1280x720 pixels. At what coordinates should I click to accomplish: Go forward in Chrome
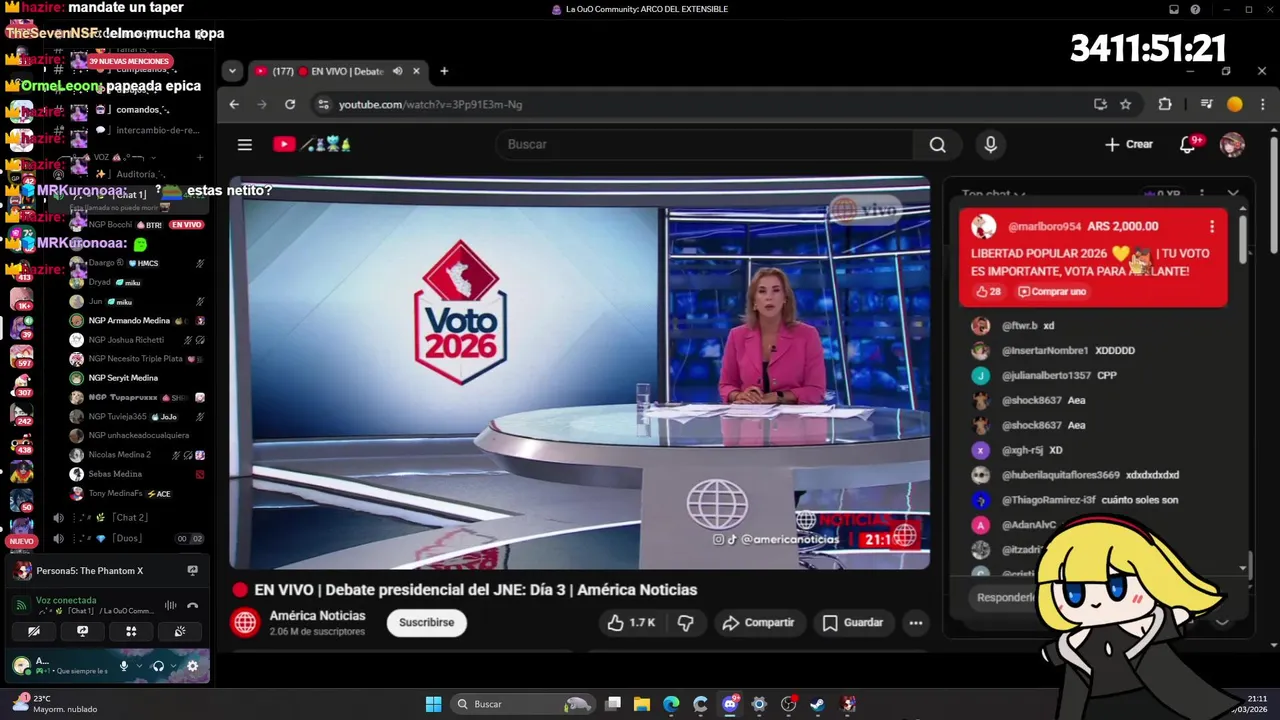(262, 104)
